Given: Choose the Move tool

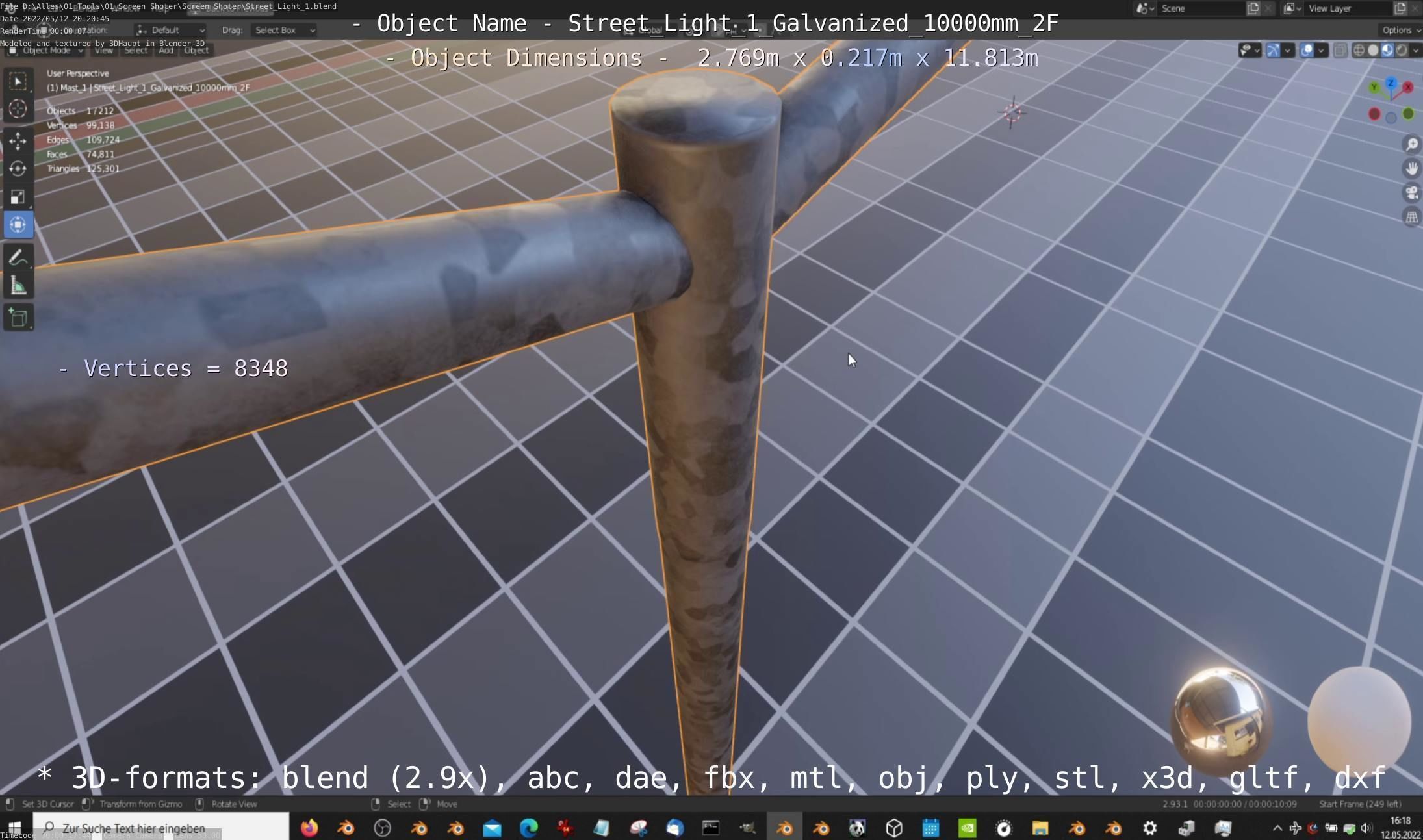Looking at the screenshot, I should click(x=18, y=141).
